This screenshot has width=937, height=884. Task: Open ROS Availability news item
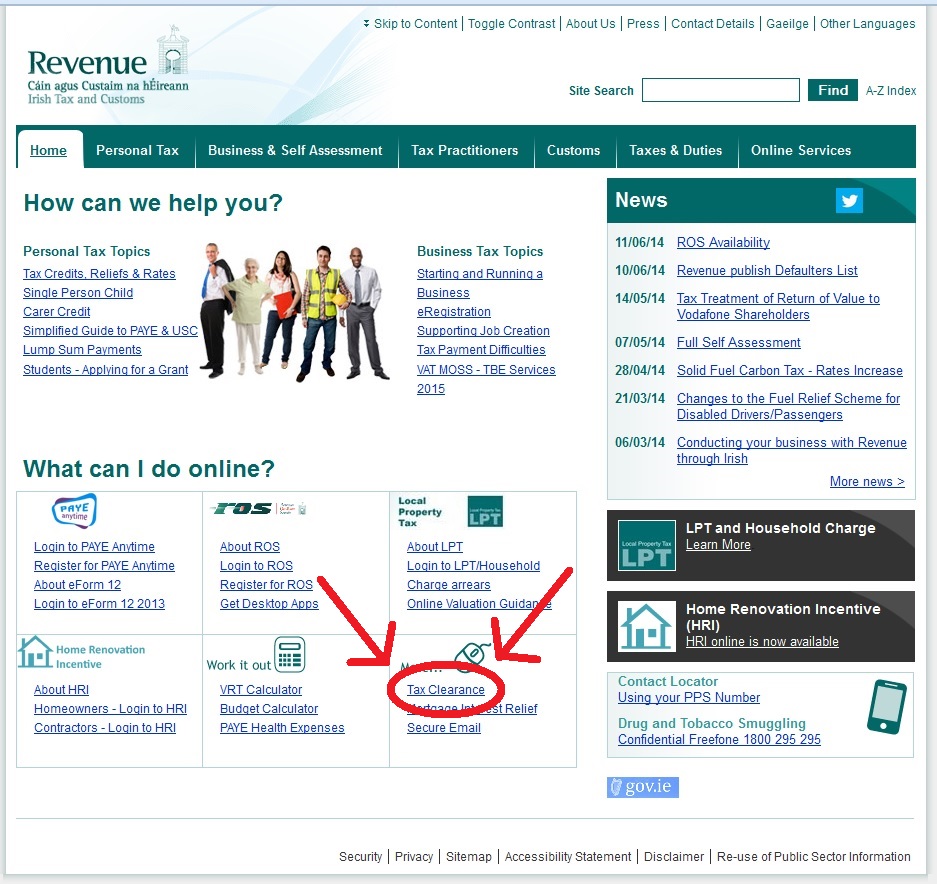(723, 242)
